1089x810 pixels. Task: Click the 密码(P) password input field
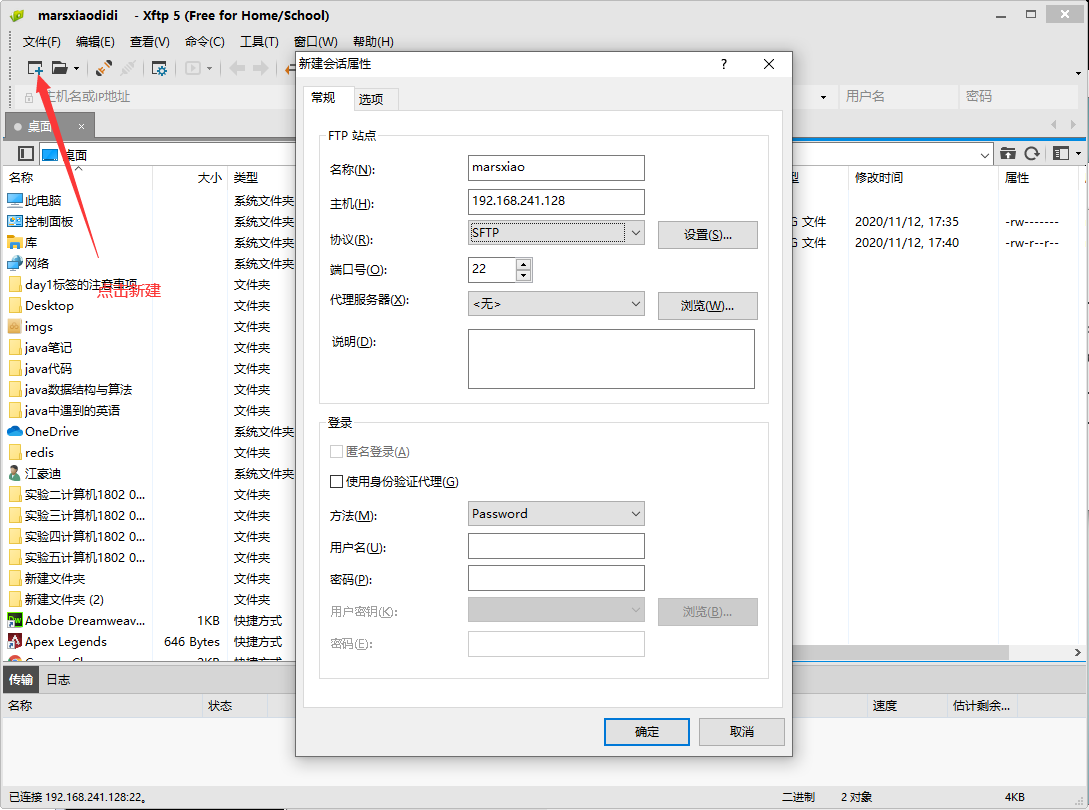556,578
